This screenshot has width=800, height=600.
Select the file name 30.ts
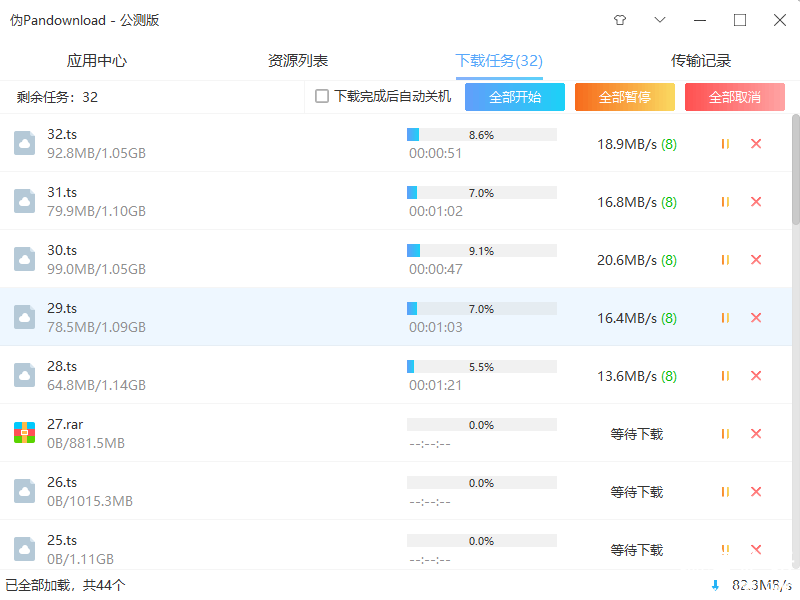pos(62,251)
